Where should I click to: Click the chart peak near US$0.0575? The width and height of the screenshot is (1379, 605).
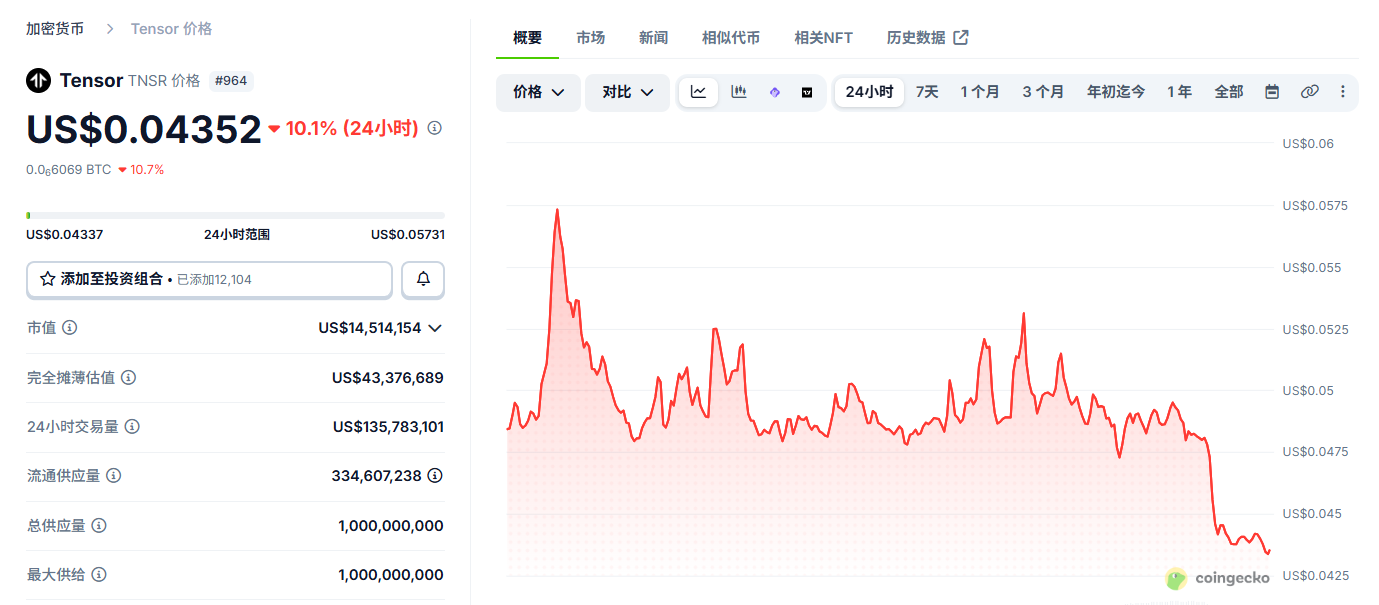coord(557,209)
